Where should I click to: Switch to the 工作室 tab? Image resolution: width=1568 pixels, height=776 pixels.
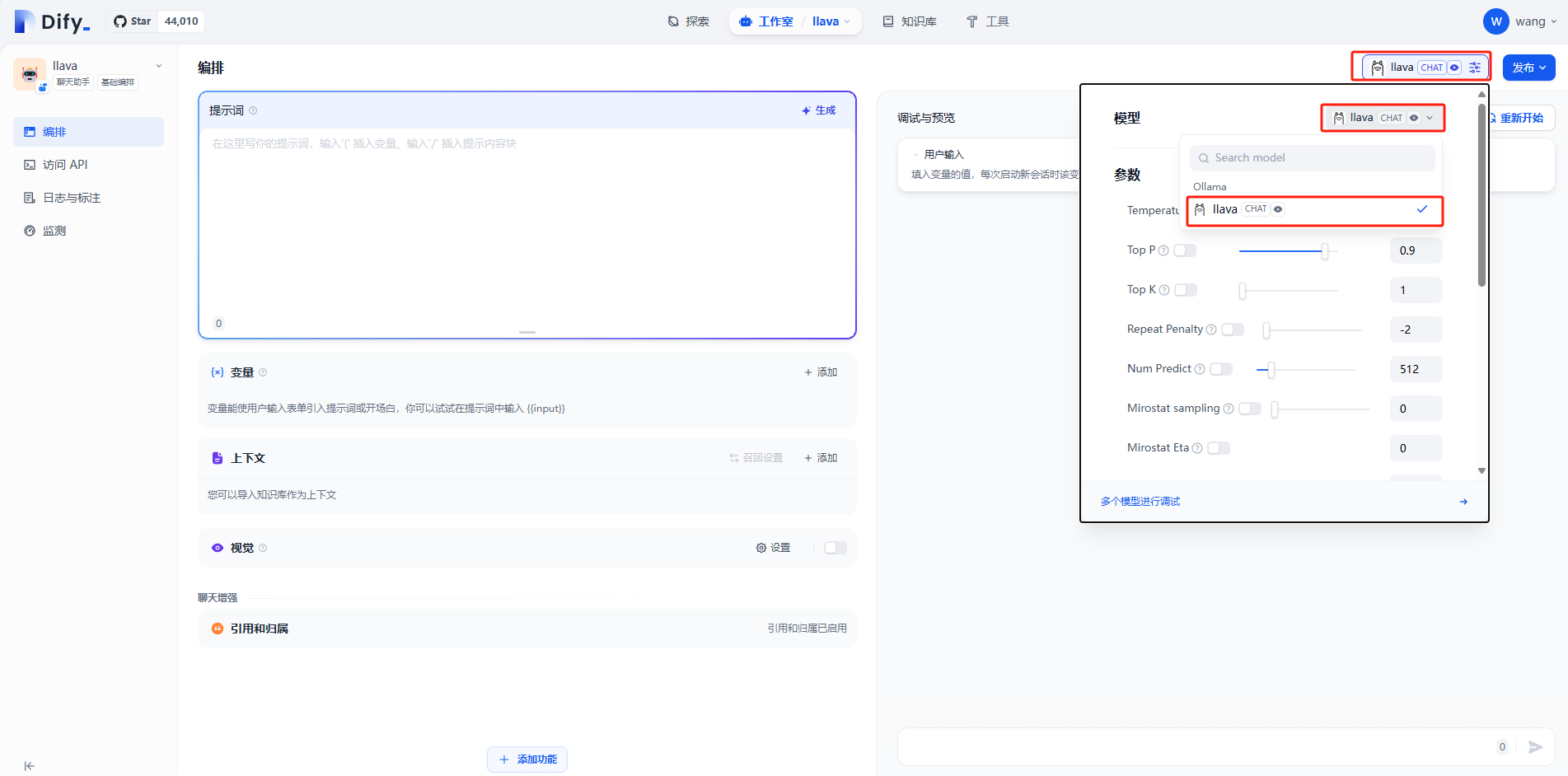click(x=766, y=21)
